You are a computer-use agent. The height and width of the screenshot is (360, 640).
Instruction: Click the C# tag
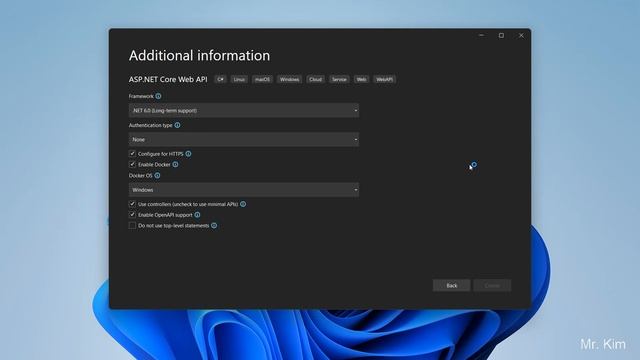(x=220, y=79)
